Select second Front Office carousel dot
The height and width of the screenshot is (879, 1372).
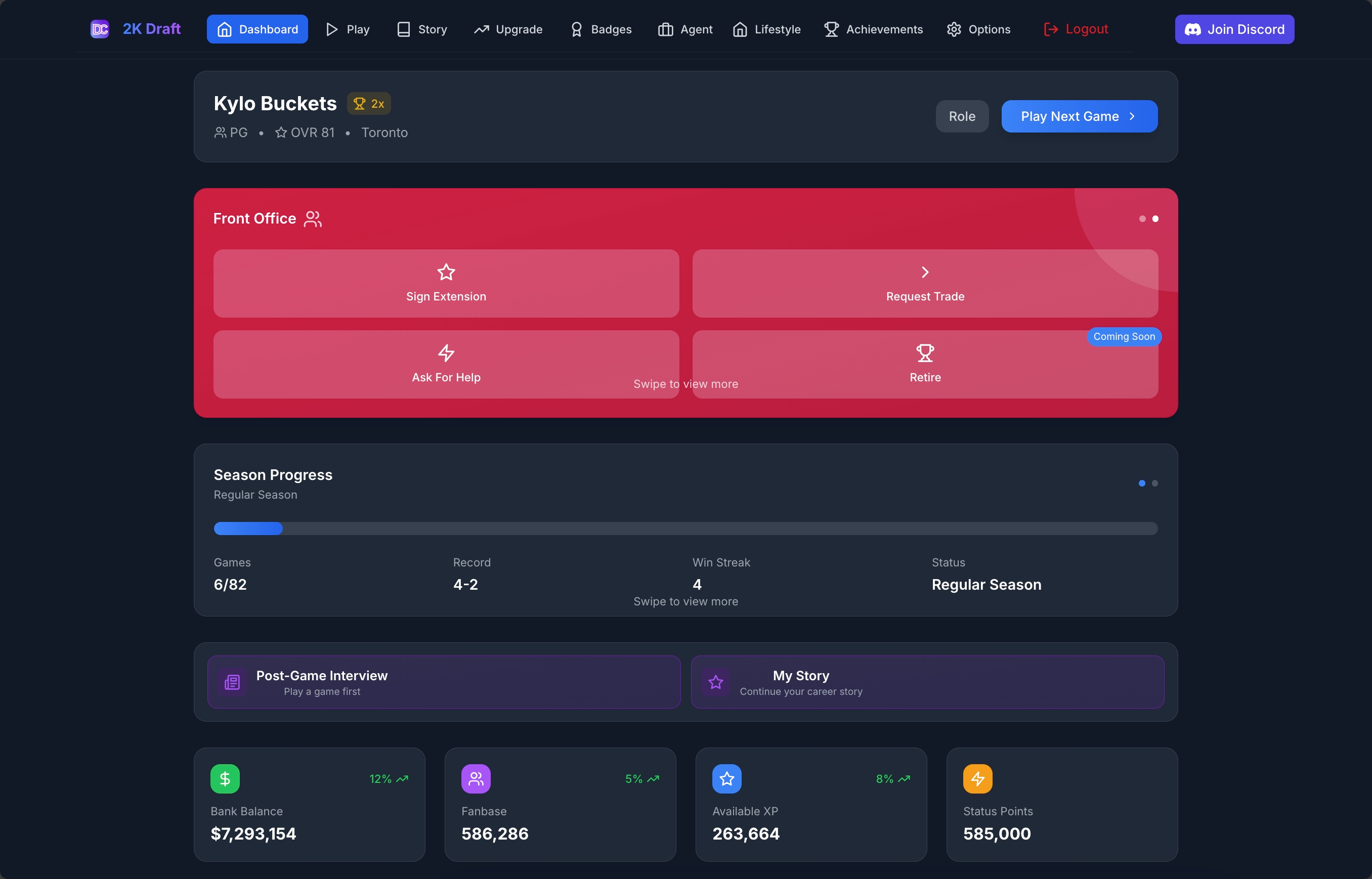pos(1155,218)
